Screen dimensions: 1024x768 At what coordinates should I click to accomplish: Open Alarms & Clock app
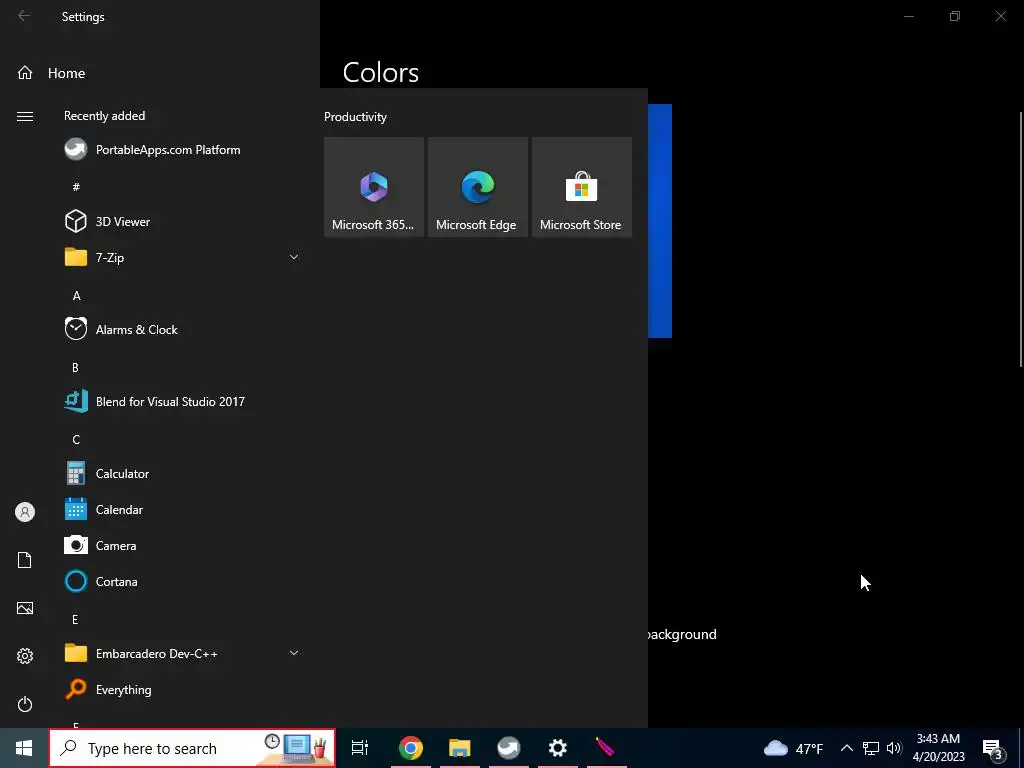pyautogui.click(x=183, y=329)
